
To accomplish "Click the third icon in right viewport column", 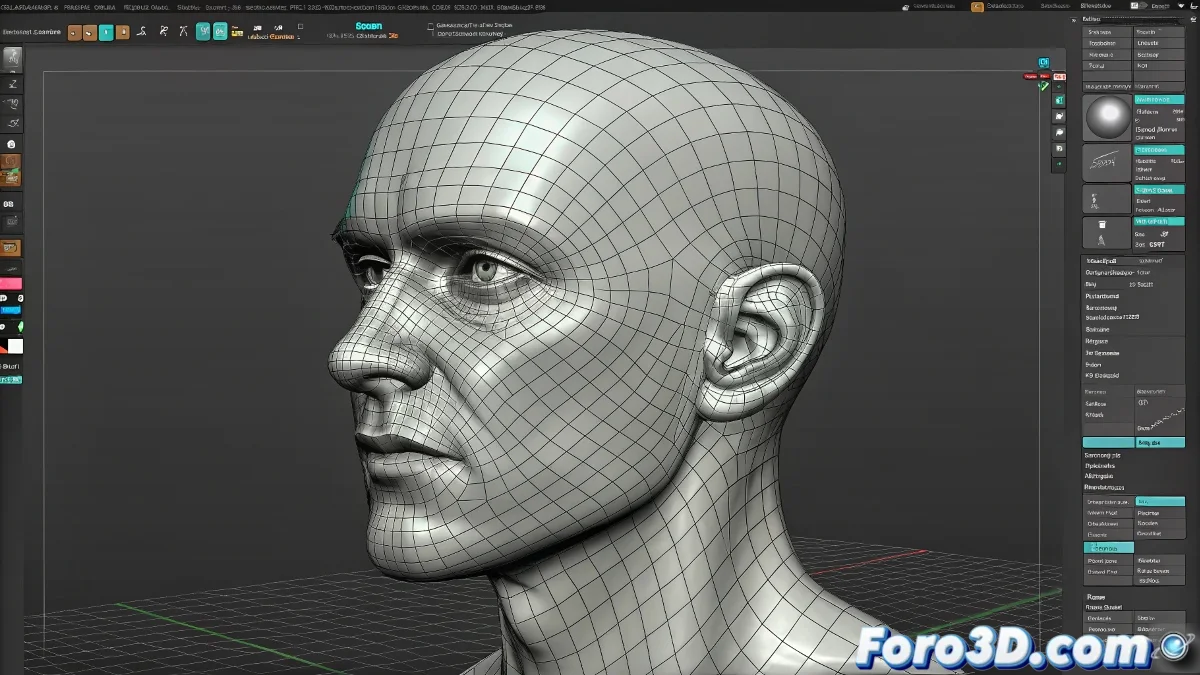I will coord(1059,131).
